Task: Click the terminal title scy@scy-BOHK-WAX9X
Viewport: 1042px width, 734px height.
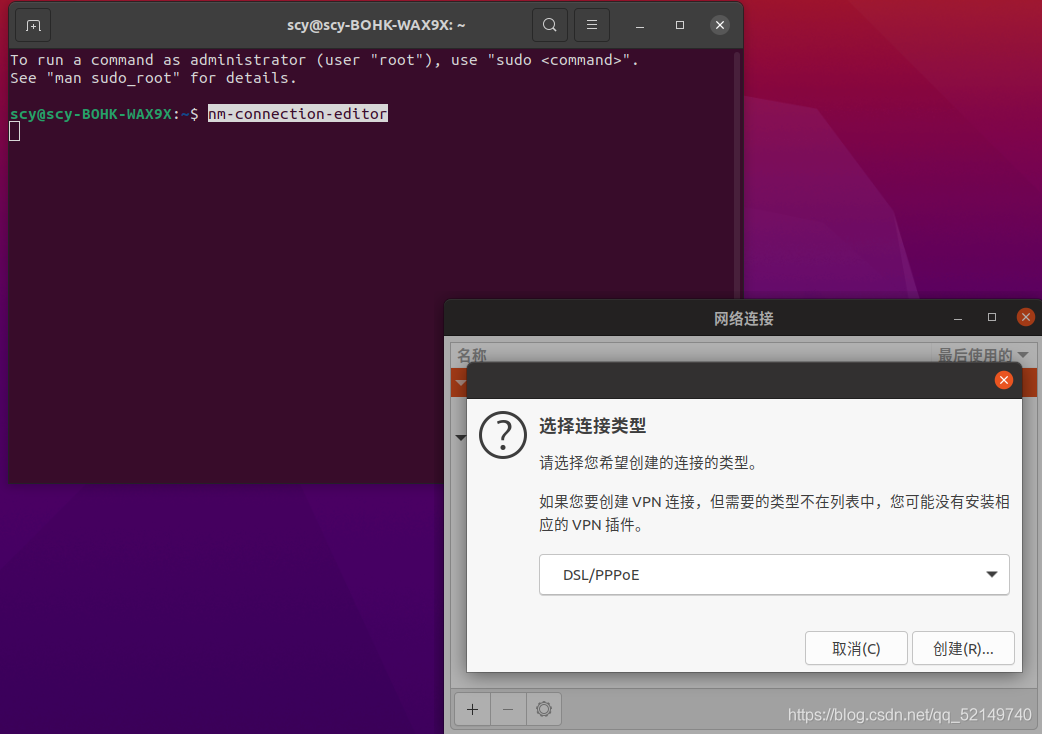Action: pyautogui.click(x=376, y=25)
